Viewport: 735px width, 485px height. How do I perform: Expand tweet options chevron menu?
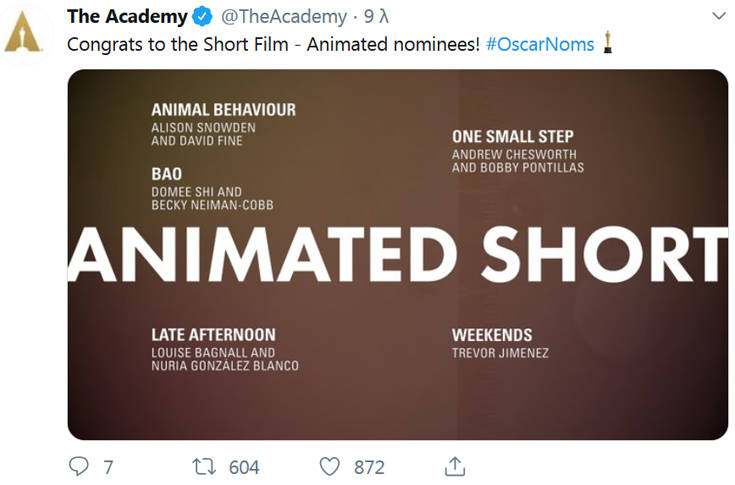click(719, 16)
